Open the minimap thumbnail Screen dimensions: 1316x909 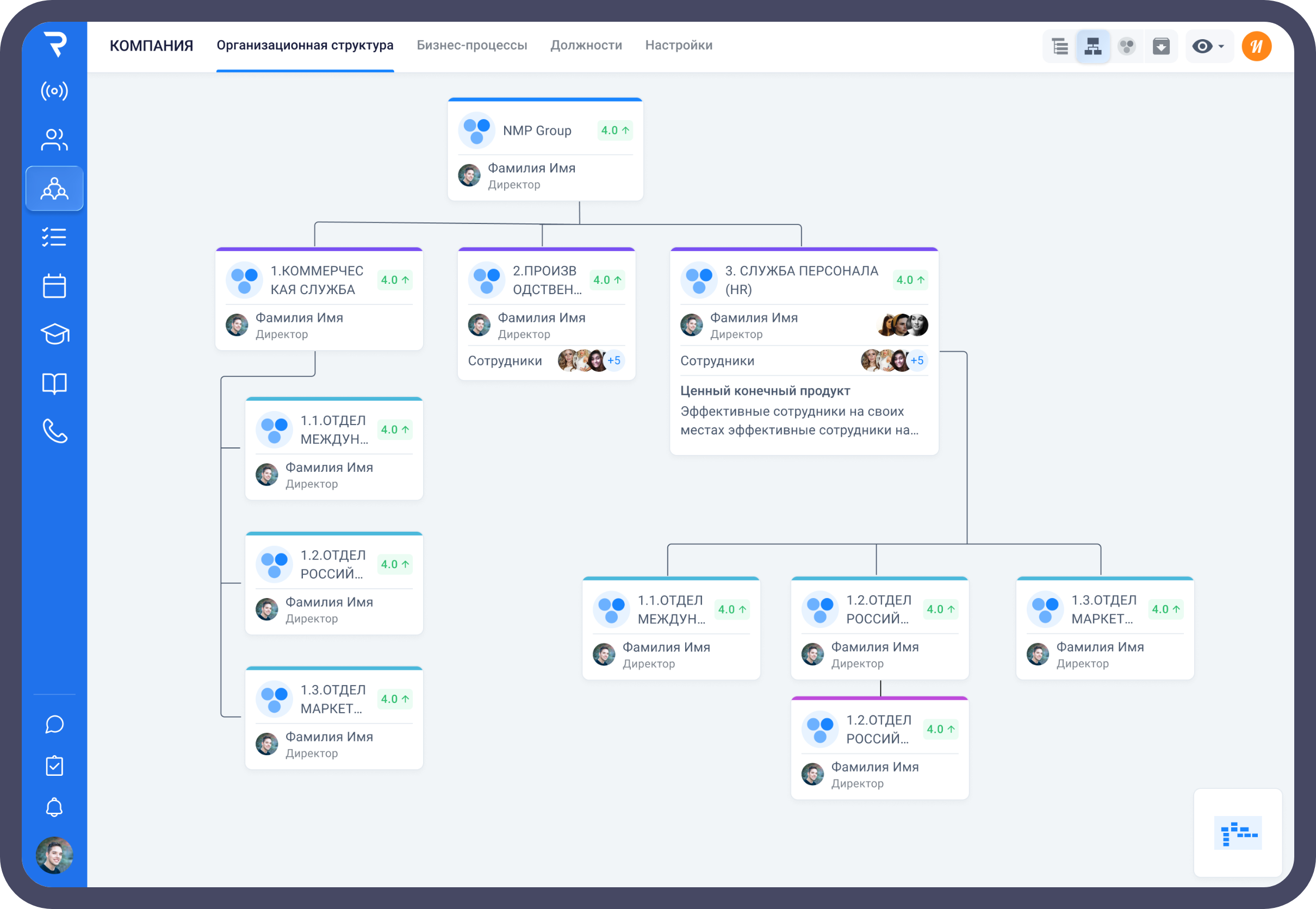(1238, 833)
